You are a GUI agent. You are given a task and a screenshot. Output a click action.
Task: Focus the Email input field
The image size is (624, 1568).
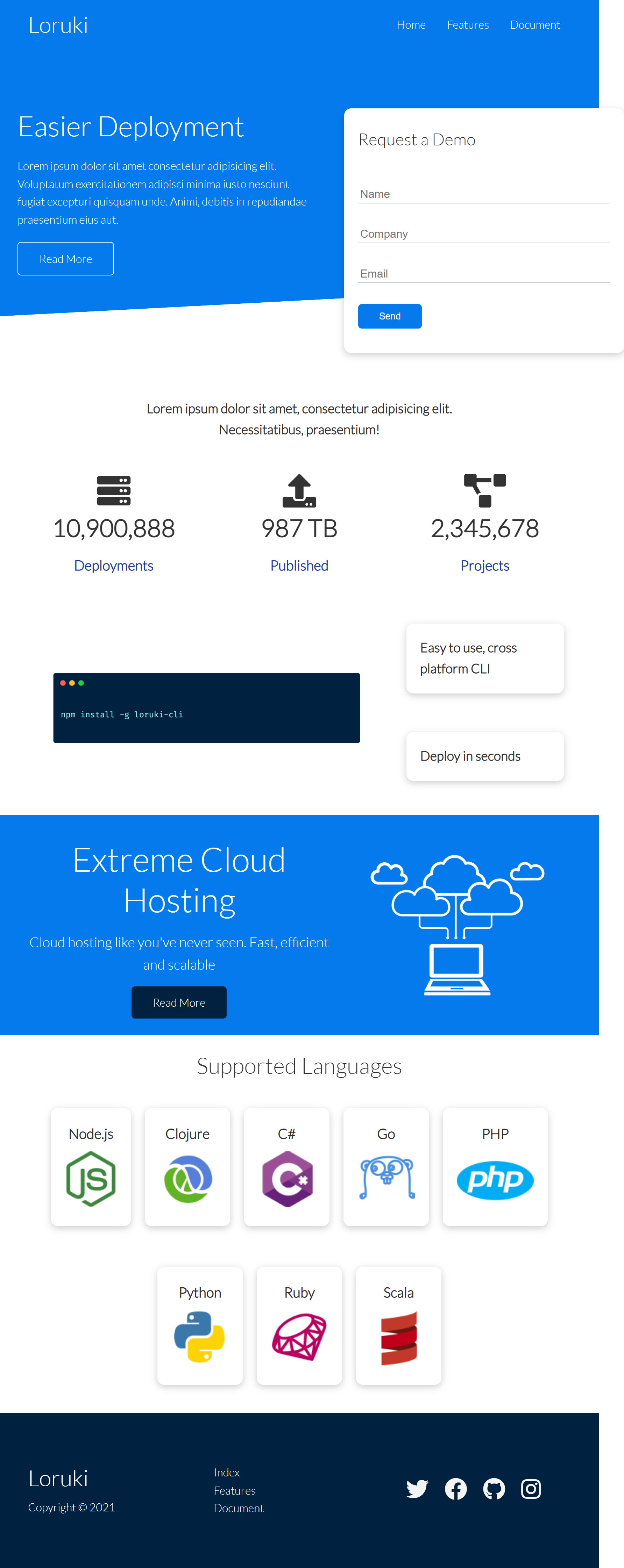484,274
